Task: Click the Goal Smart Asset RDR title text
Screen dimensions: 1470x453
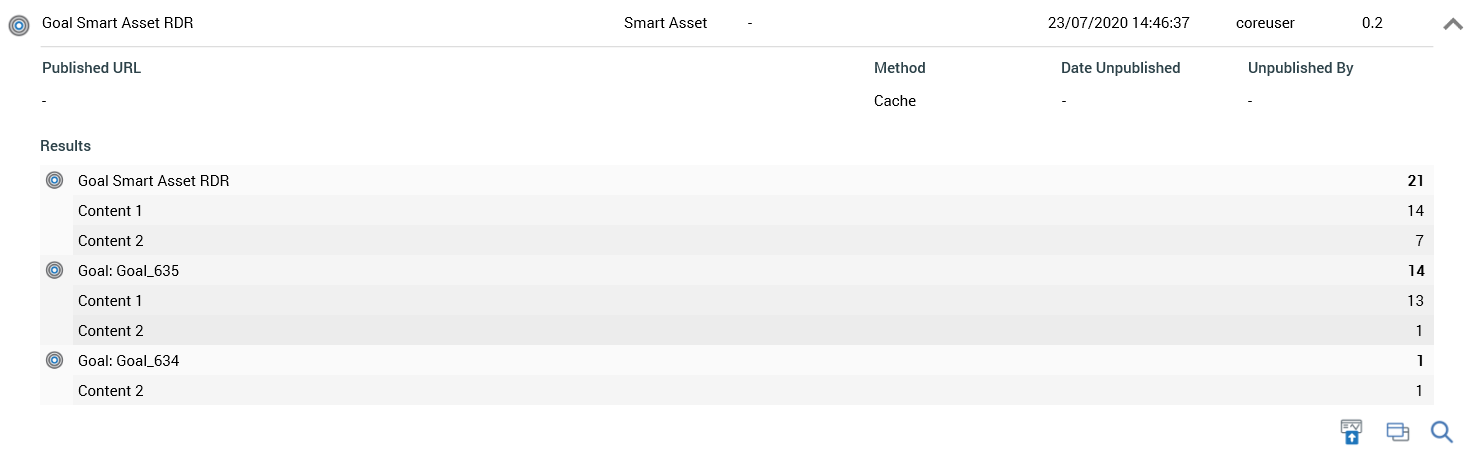Action: (117, 23)
